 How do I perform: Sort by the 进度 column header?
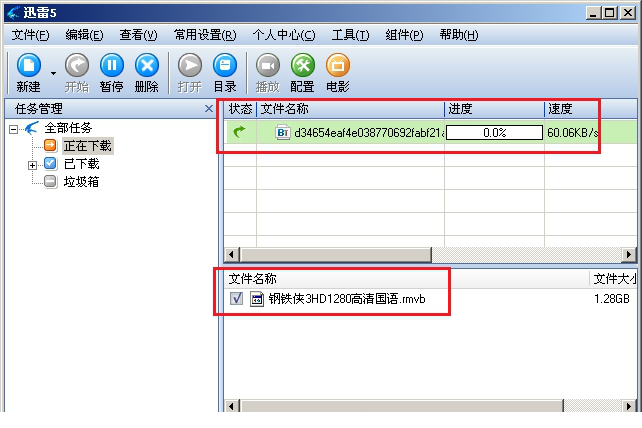coord(495,109)
